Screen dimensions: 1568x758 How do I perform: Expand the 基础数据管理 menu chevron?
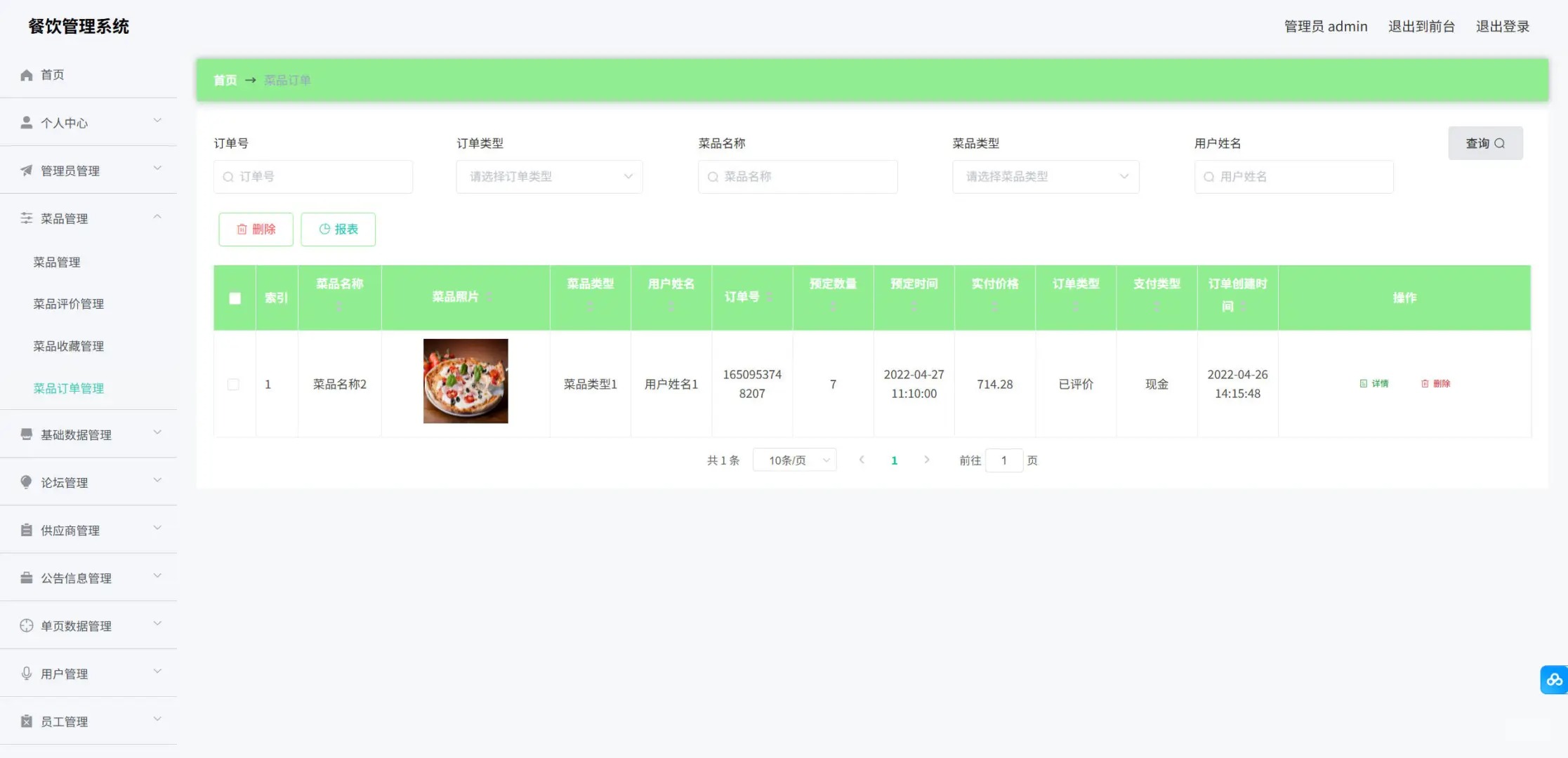point(157,432)
